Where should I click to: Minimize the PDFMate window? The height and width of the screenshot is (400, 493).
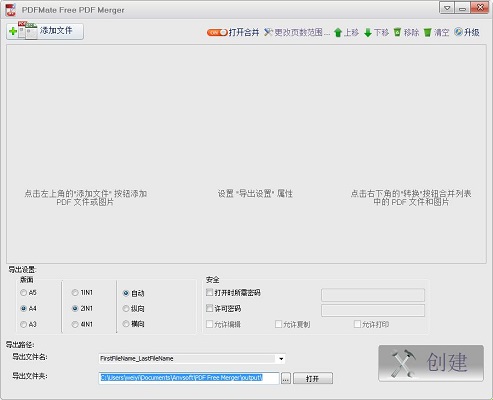pyautogui.click(x=462, y=8)
